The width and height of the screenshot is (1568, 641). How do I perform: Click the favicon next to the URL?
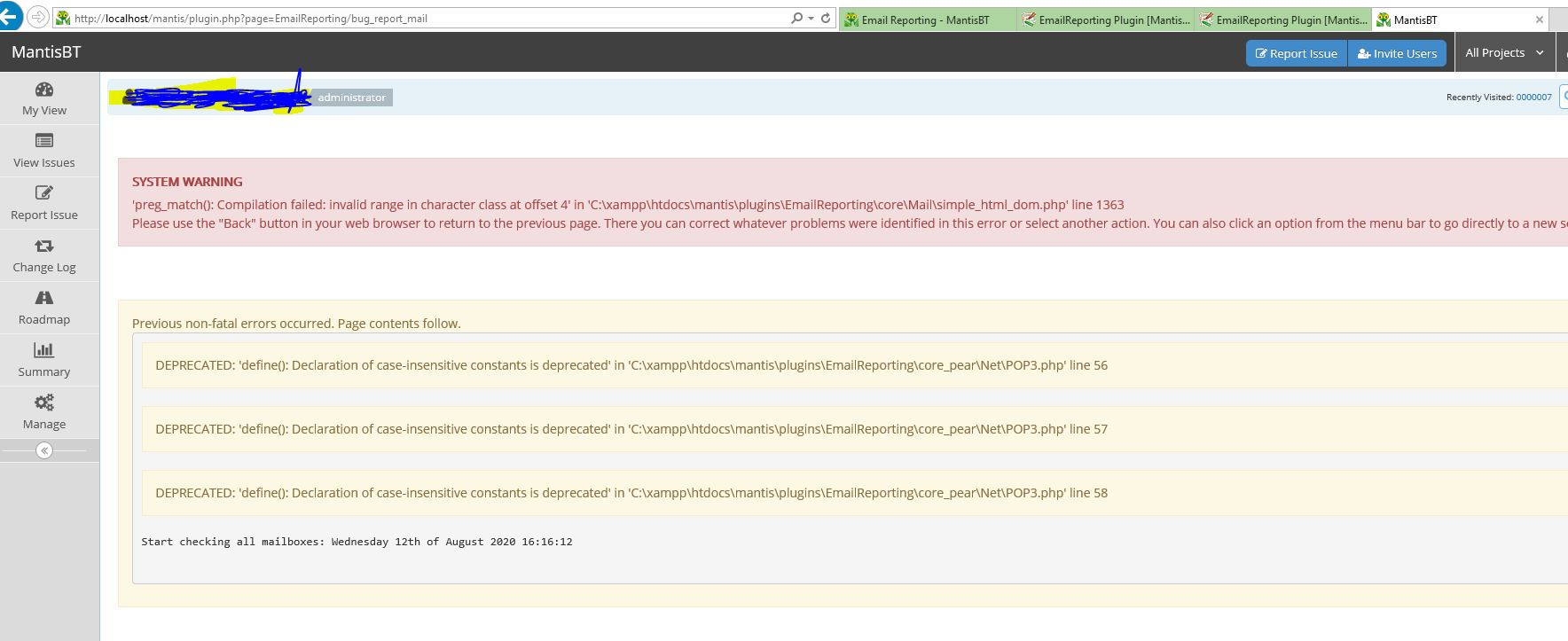63,18
